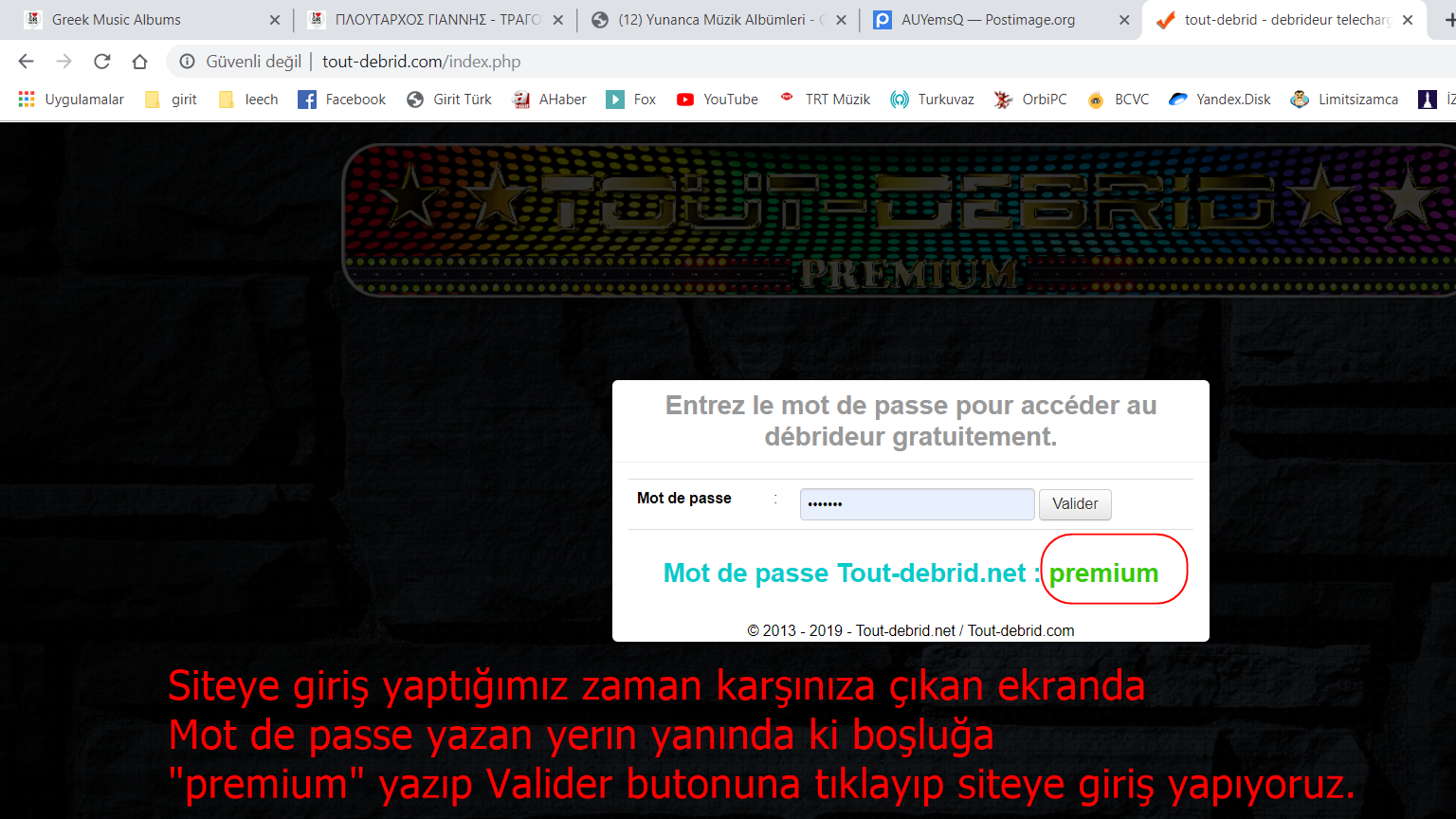Open the Uygulamalar apps shortcut
This screenshot has height=819, width=1456.
71,100
